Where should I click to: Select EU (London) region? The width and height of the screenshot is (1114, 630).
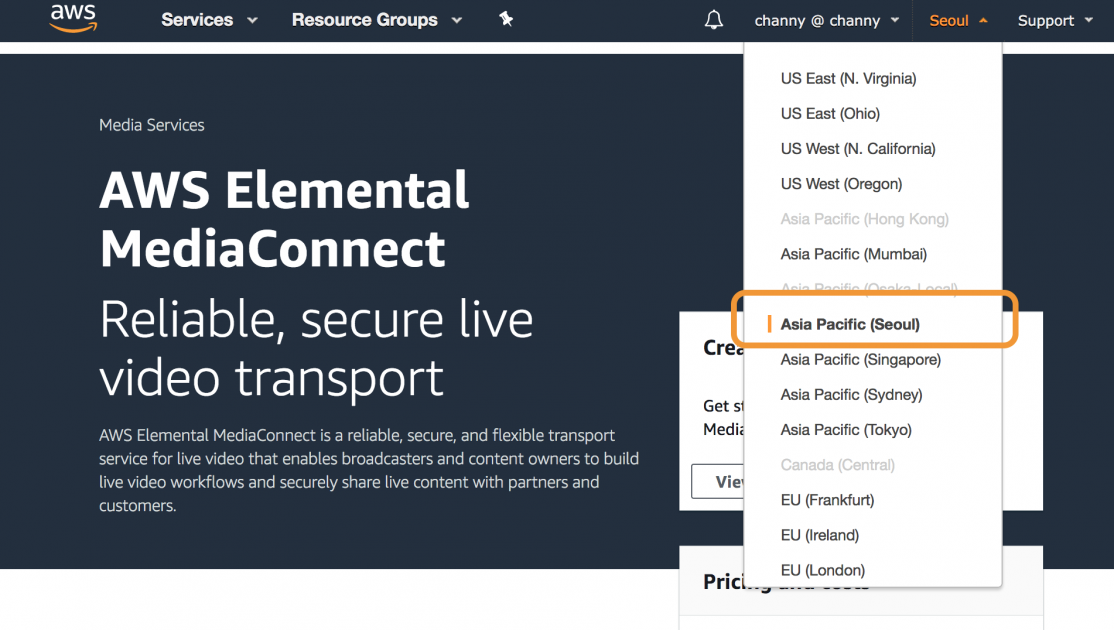tap(822, 569)
